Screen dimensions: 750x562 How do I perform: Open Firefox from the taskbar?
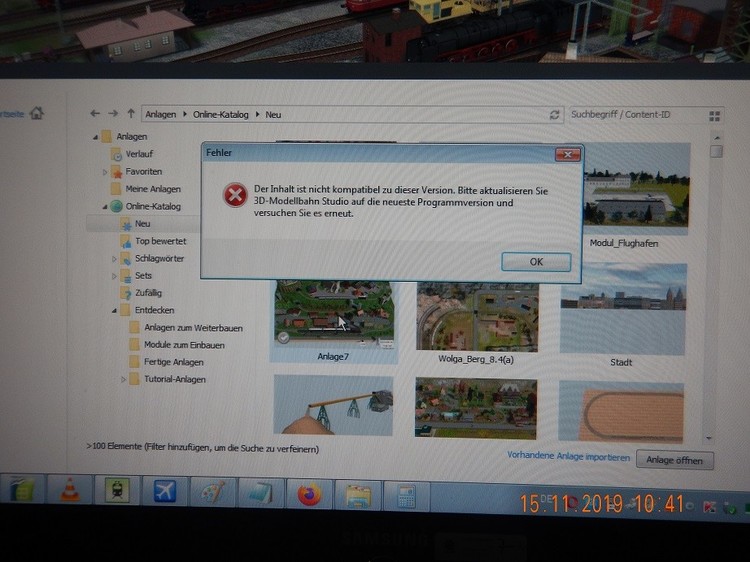pos(309,494)
